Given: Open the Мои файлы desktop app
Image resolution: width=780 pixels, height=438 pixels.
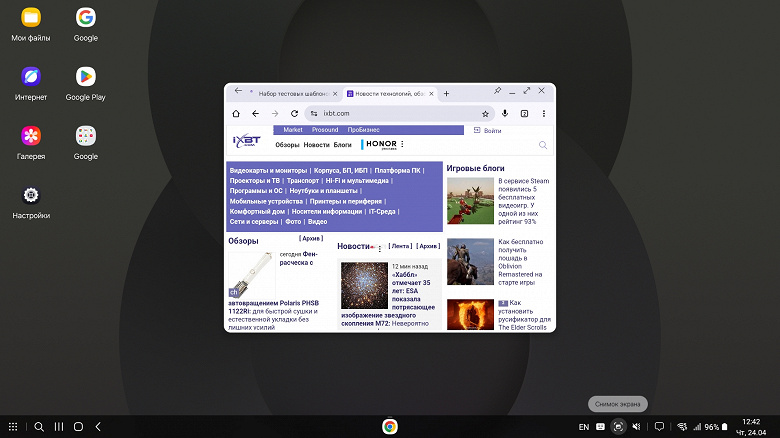Looking at the screenshot, I should (31, 17).
